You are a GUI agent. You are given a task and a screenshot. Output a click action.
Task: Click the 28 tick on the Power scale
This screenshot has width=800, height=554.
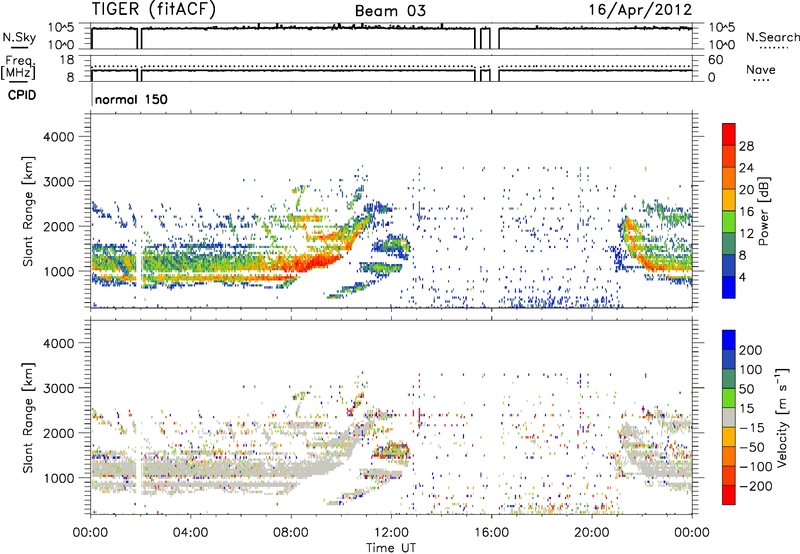pos(746,146)
